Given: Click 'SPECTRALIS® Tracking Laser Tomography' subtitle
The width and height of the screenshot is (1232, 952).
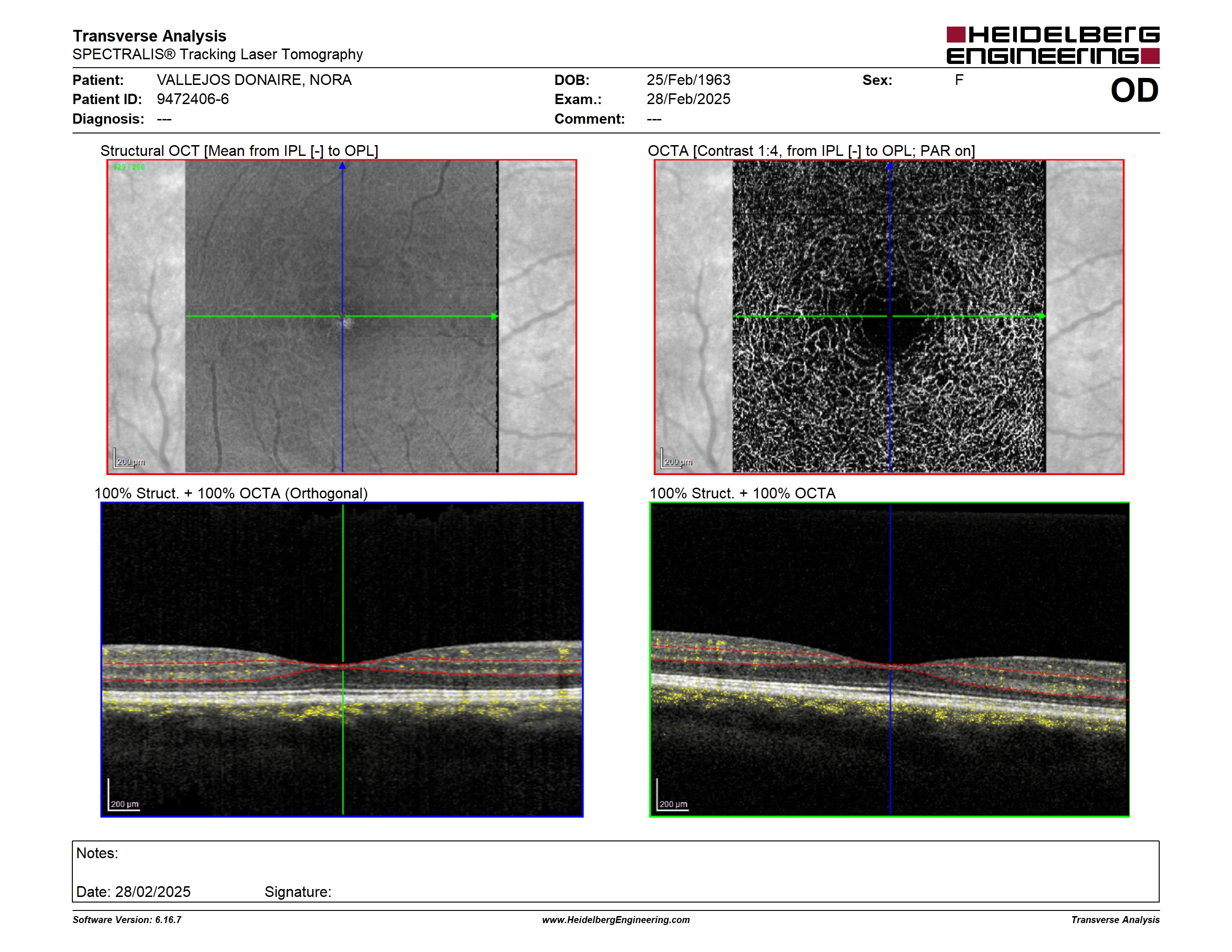Looking at the screenshot, I should [218, 55].
